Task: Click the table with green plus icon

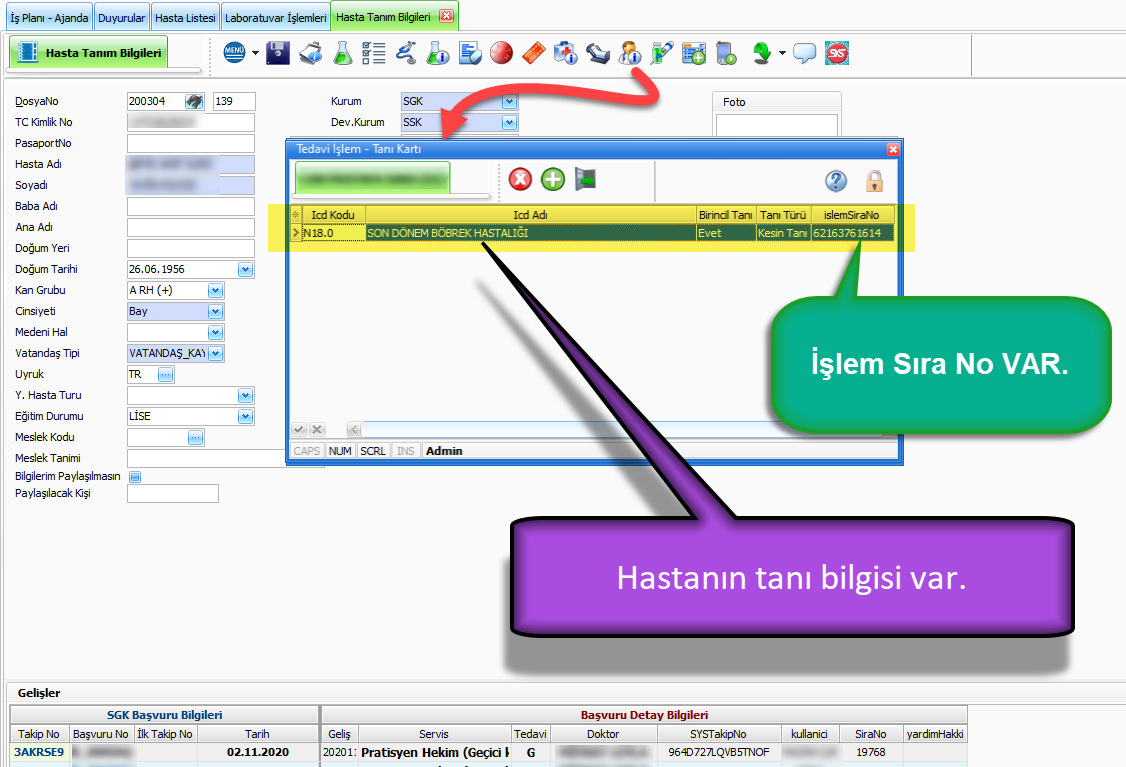Action: point(694,53)
